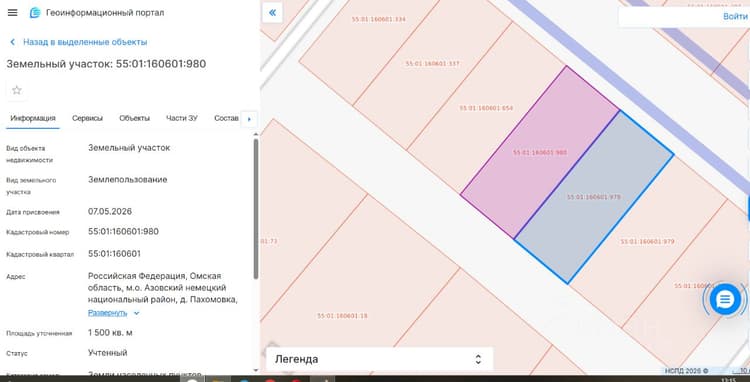
Task: Click the date value 07.05.2026
Action: coord(110,211)
